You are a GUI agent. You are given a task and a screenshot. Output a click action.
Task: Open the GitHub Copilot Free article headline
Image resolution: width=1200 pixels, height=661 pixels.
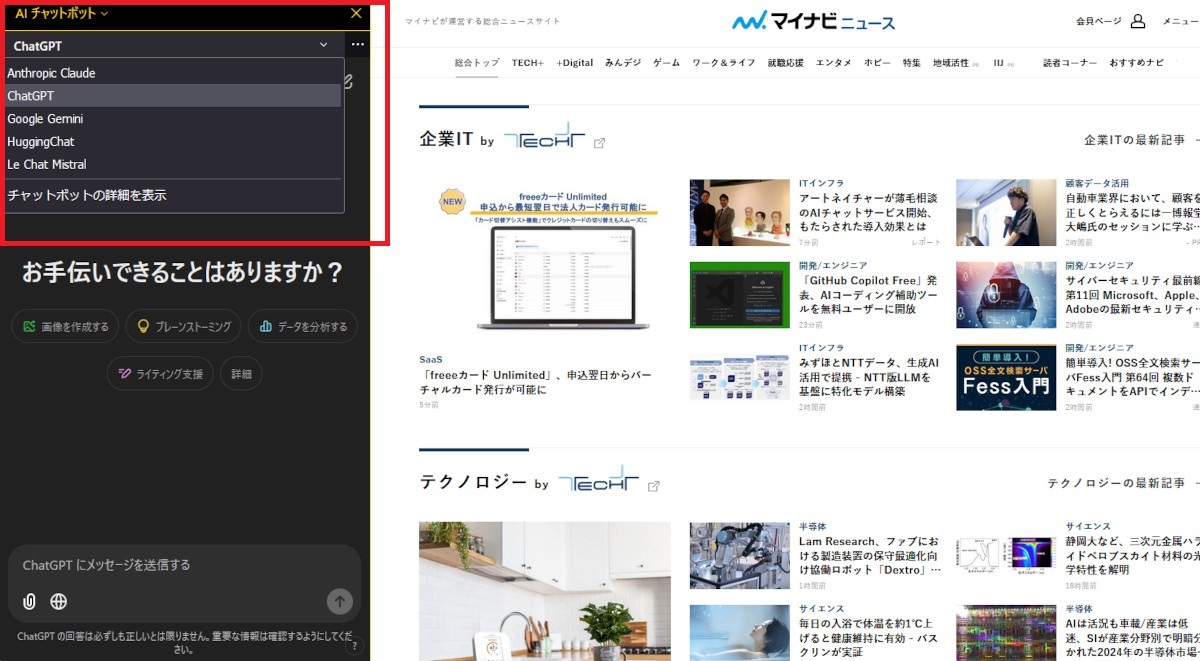pos(868,295)
